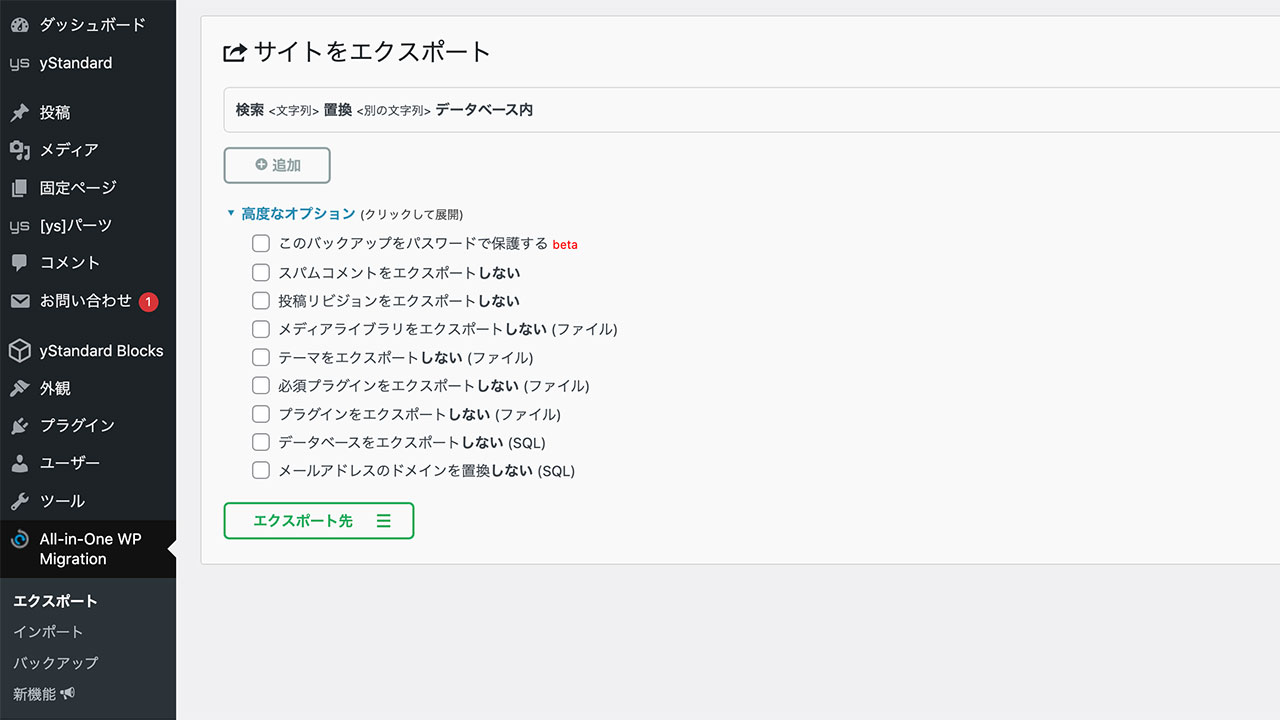Open yStandard Blocks menu label
The height and width of the screenshot is (720, 1280).
click(101, 351)
